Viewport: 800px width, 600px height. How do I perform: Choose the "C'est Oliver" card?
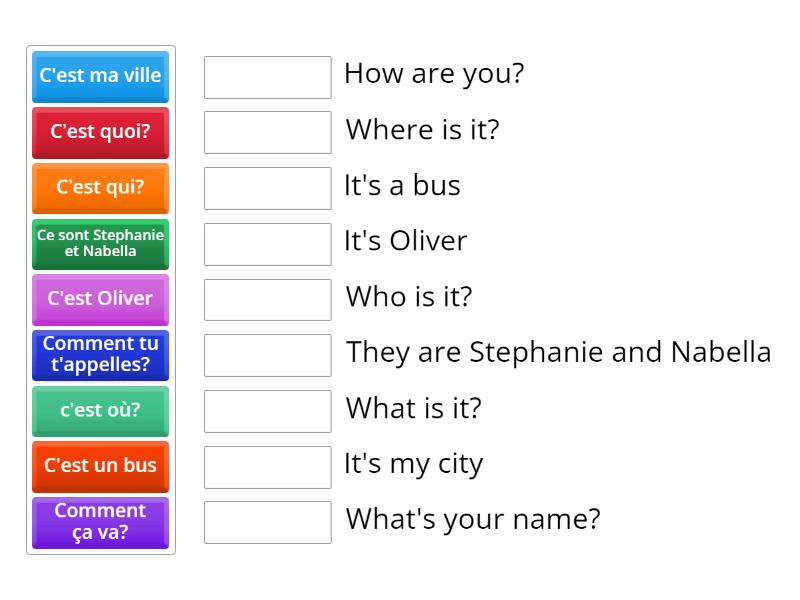100,299
